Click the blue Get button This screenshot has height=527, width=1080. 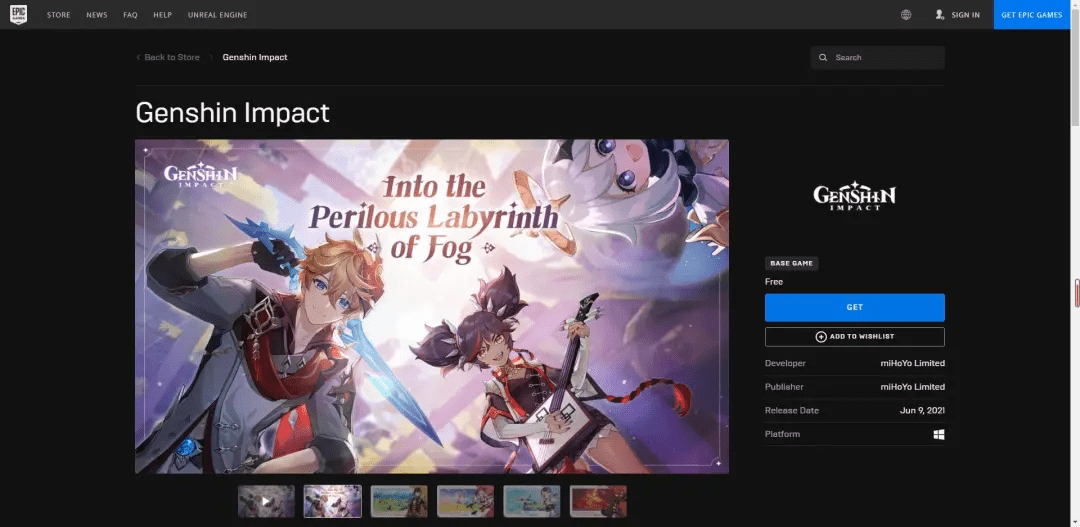point(855,307)
